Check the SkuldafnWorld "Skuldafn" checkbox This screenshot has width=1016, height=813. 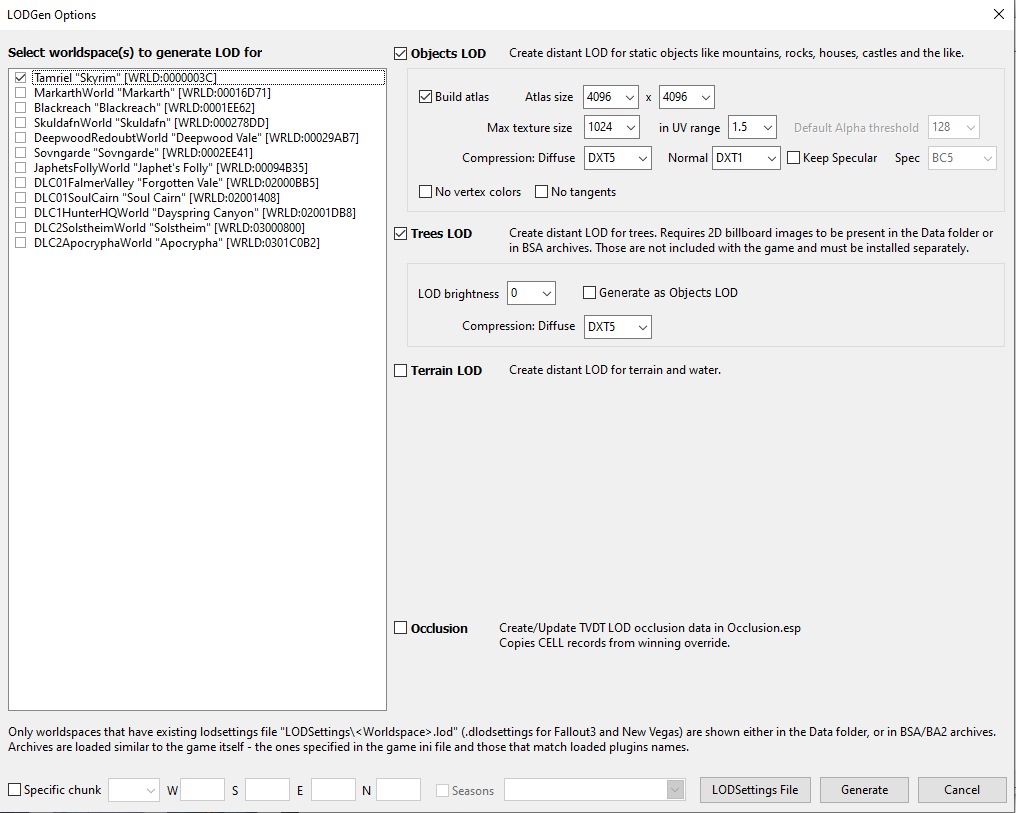(x=21, y=122)
